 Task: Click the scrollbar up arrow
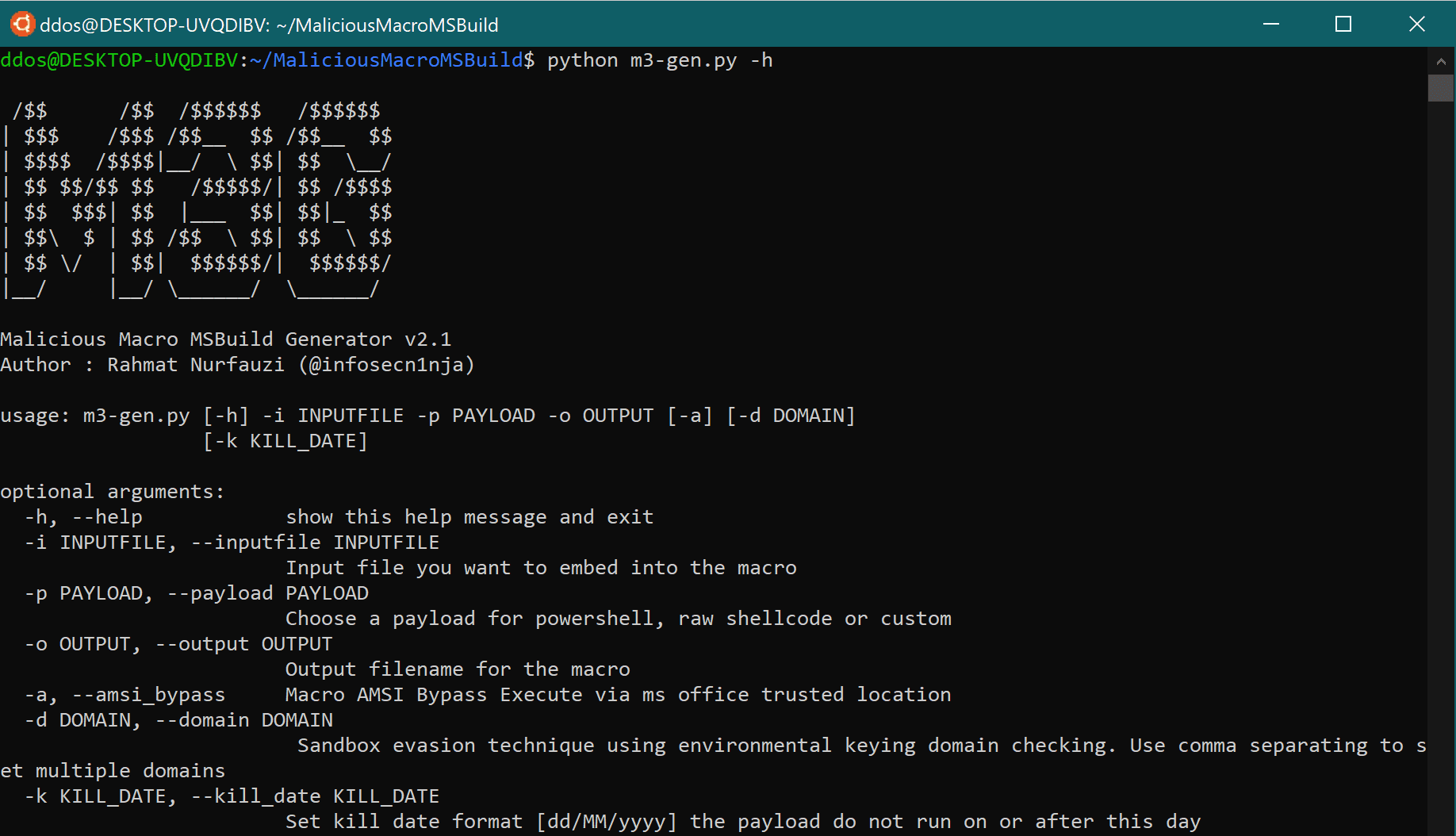click(x=1441, y=61)
